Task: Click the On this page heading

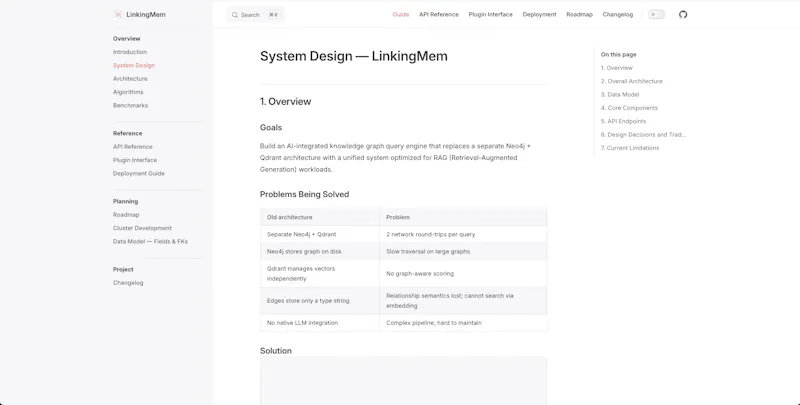Action: (x=618, y=55)
